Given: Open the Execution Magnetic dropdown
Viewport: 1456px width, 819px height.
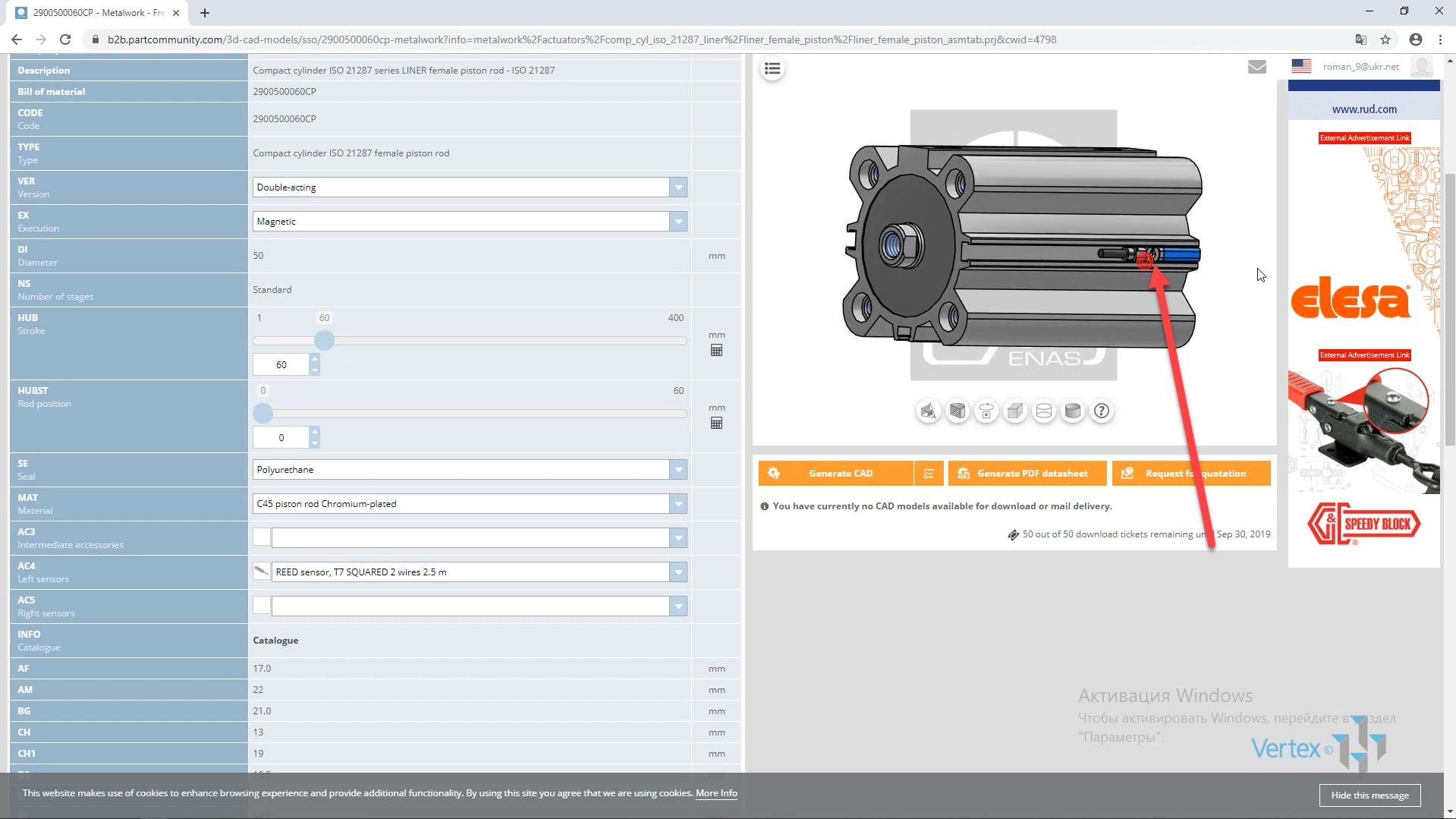Looking at the screenshot, I should click(678, 222).
